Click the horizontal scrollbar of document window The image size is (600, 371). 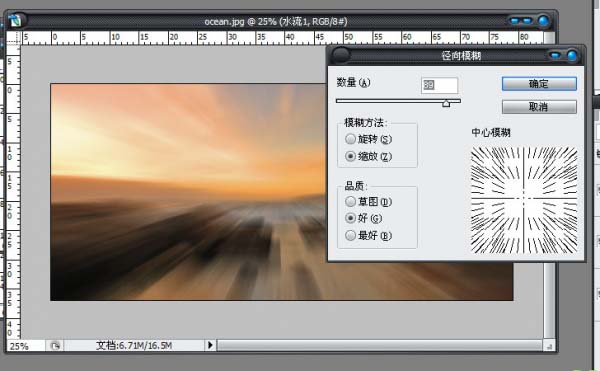point(379,345)
